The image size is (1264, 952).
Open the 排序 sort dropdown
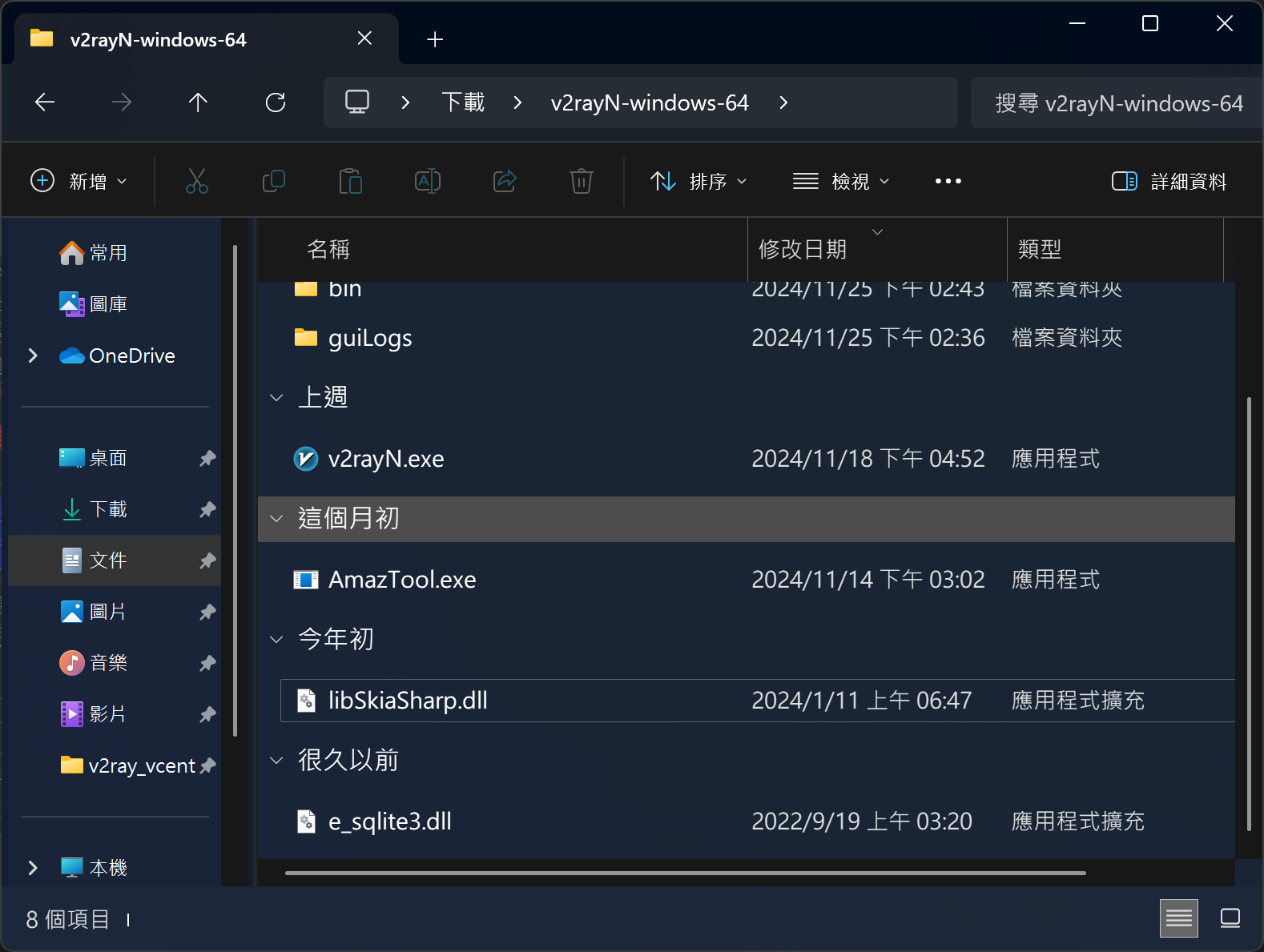point(698,182)
